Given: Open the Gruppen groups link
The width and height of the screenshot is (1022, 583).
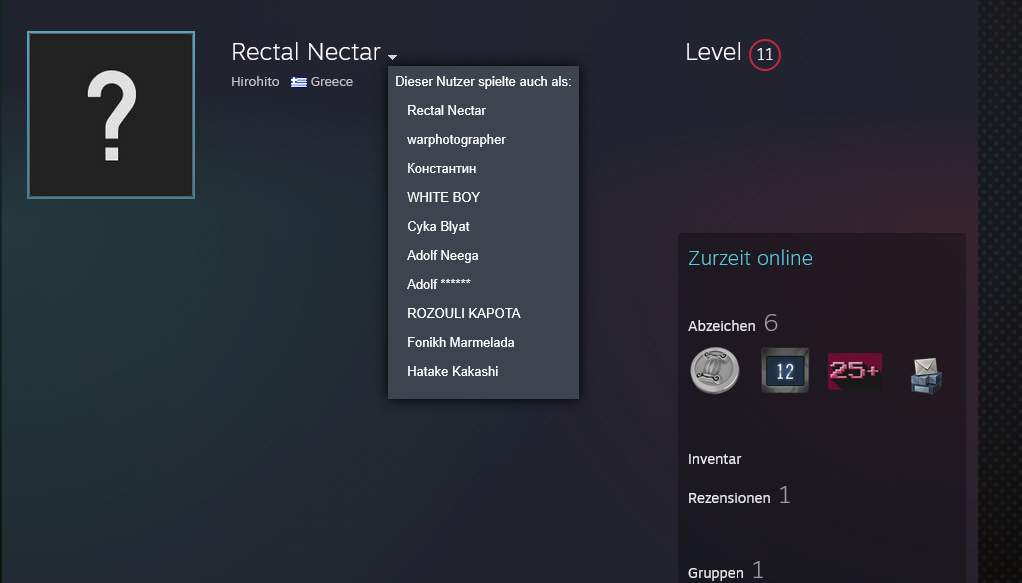Looking at the screenshot, I should (716, 573).
